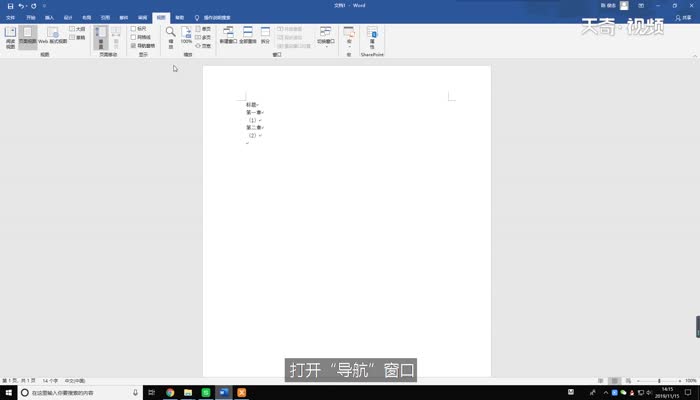
Task: Switch to 草稿 draft view
Action: point(77,38)
